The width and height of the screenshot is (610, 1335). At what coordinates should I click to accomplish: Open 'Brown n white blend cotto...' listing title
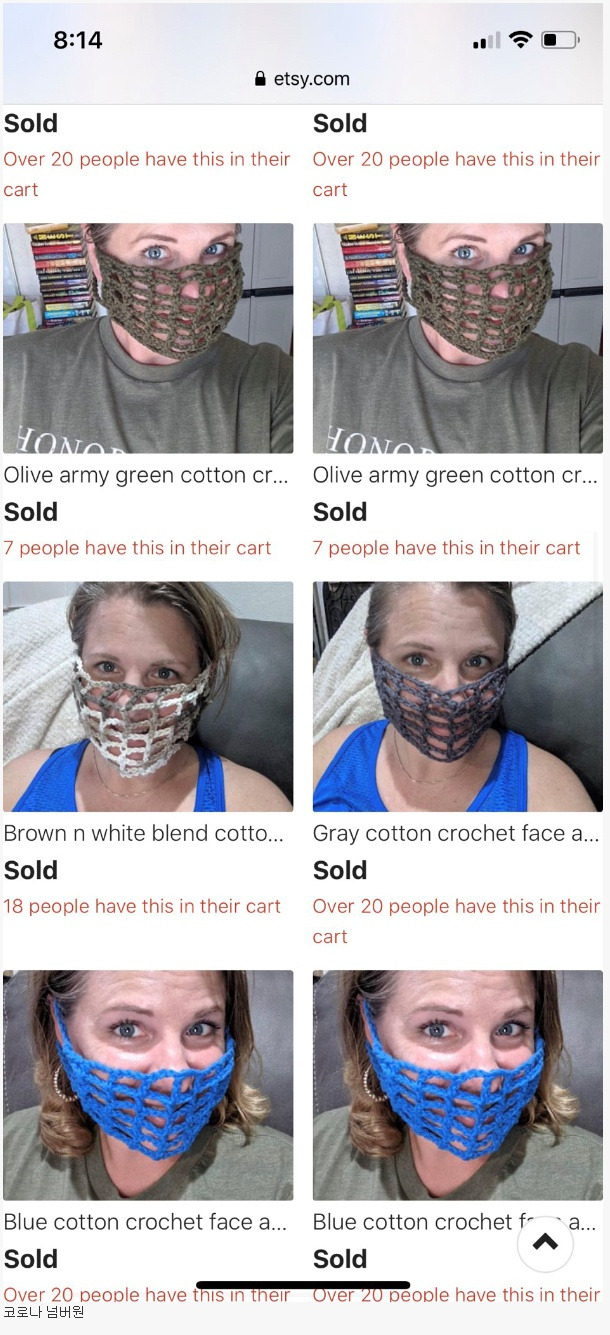143,833
